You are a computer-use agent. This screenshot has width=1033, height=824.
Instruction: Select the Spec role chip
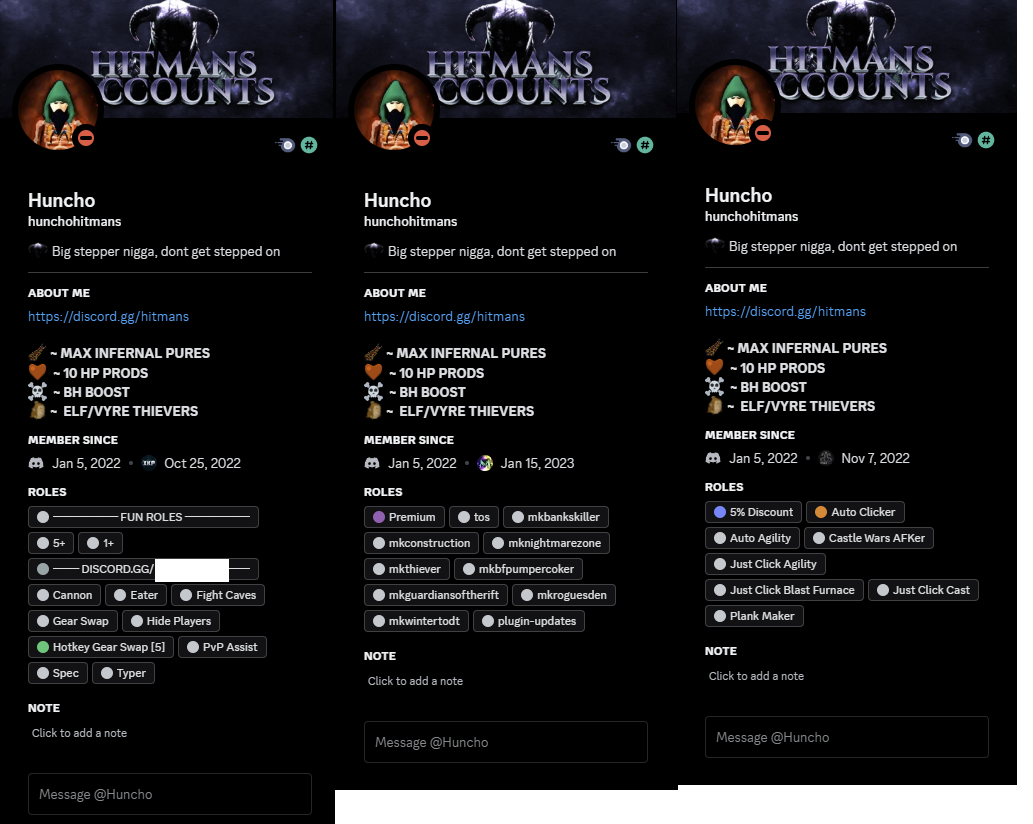[58, 673]
